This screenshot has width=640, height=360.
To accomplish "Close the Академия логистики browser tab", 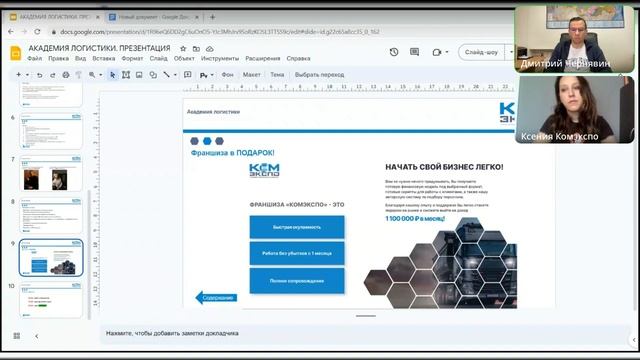I will click(x=98, y=17).
